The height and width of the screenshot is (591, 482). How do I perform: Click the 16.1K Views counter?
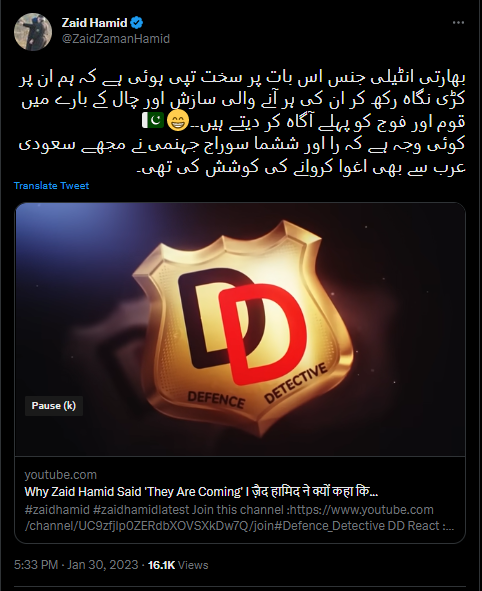pos(178,565)
